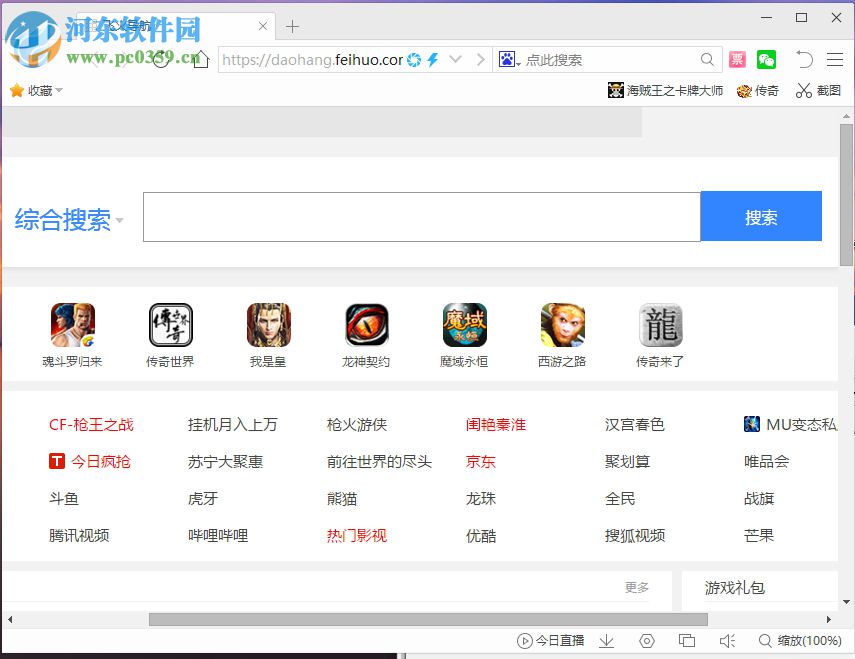Click the hexagon settings icon in status bar

646,641
